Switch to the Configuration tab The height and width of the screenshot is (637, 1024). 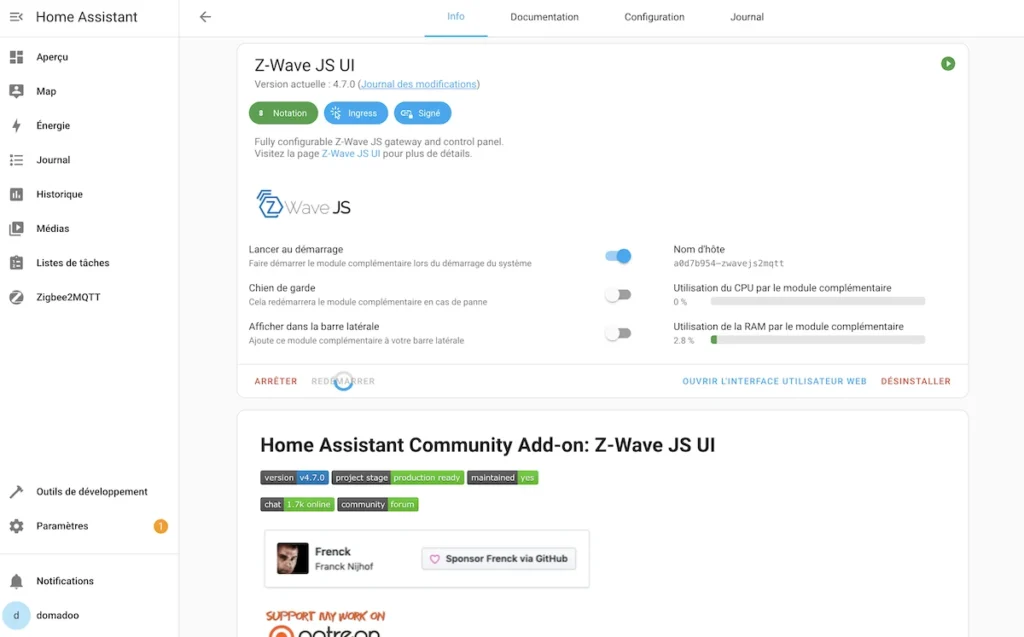click(x=654, y=17)
